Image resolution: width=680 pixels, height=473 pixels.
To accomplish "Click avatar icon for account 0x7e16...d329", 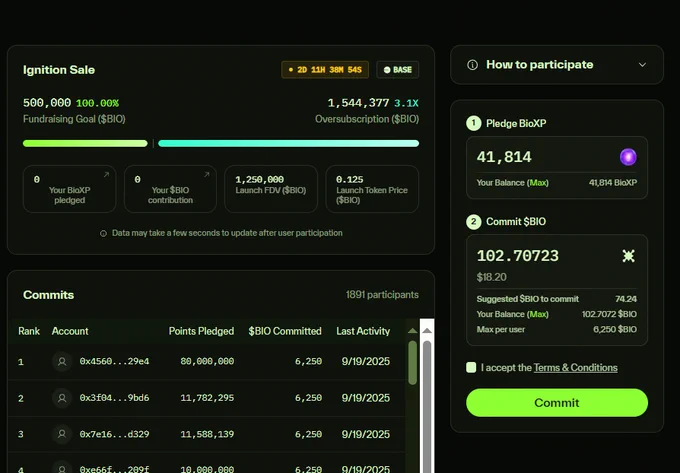I will tap(62, 434).
